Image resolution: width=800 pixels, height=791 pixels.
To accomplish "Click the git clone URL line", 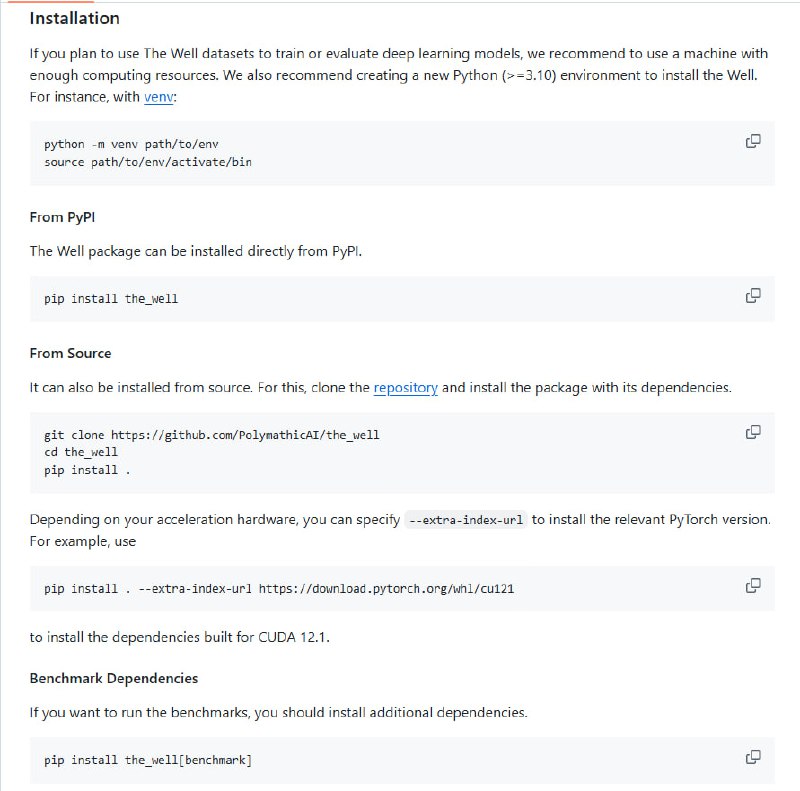I will click(212, 435).
